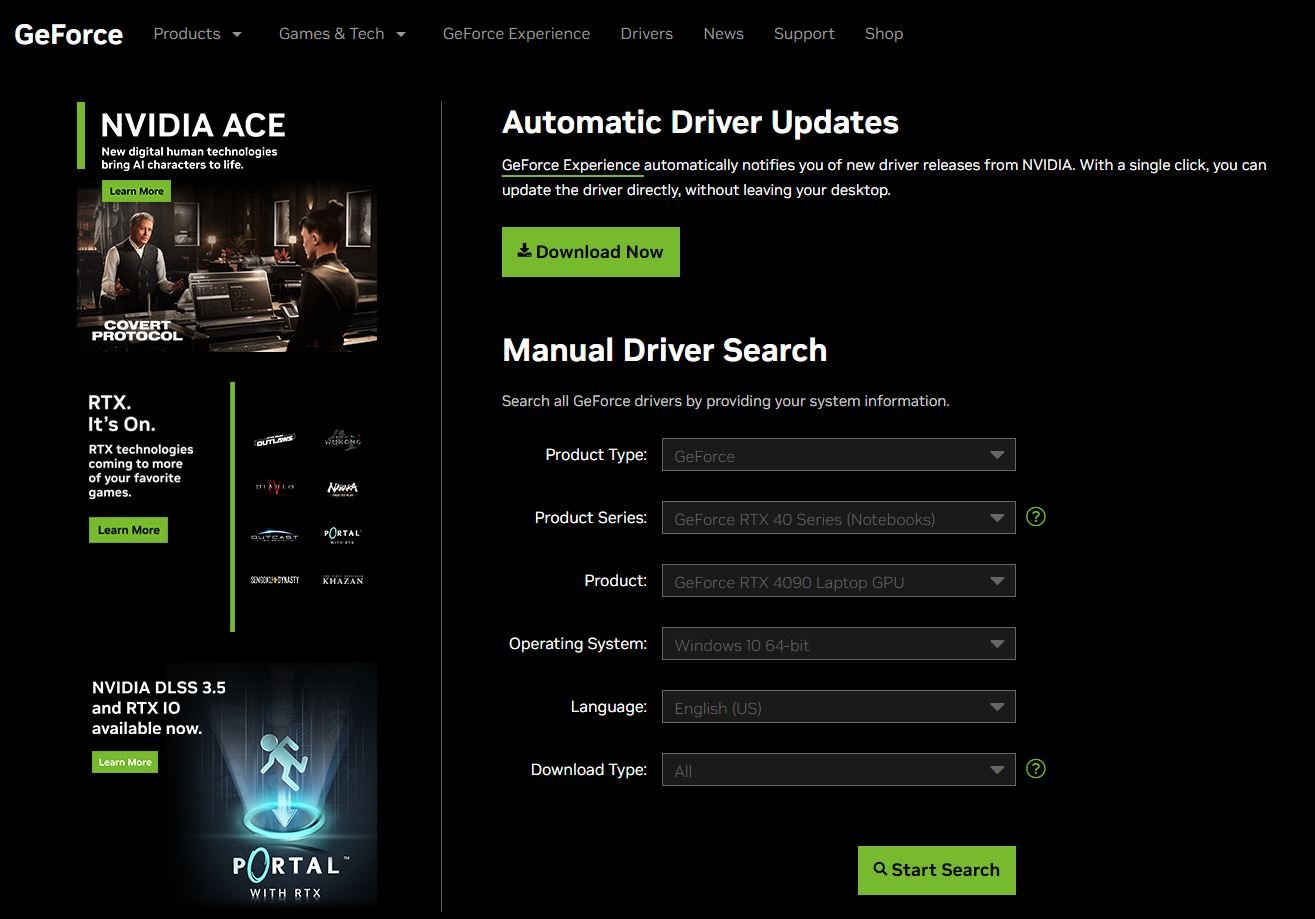
Task: Click the Naraka game logo
Action: point(342,488)
